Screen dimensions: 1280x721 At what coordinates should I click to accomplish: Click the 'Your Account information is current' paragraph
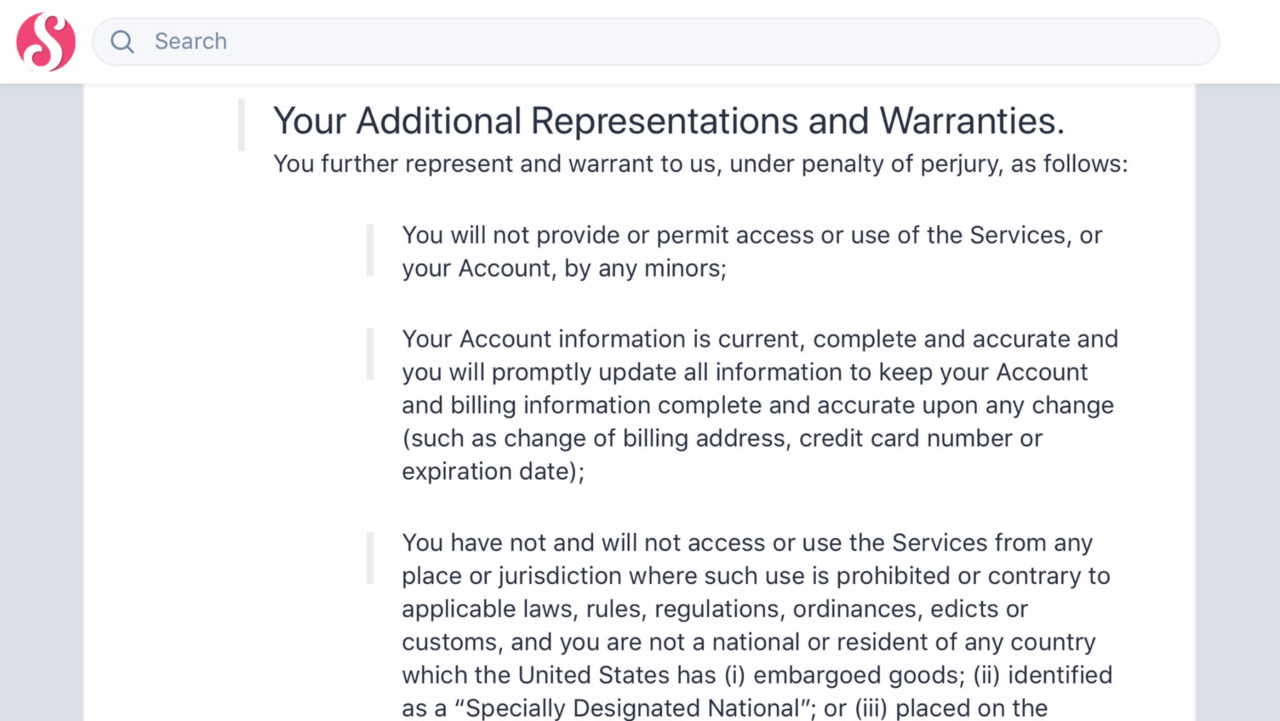[x=759, y=405]
